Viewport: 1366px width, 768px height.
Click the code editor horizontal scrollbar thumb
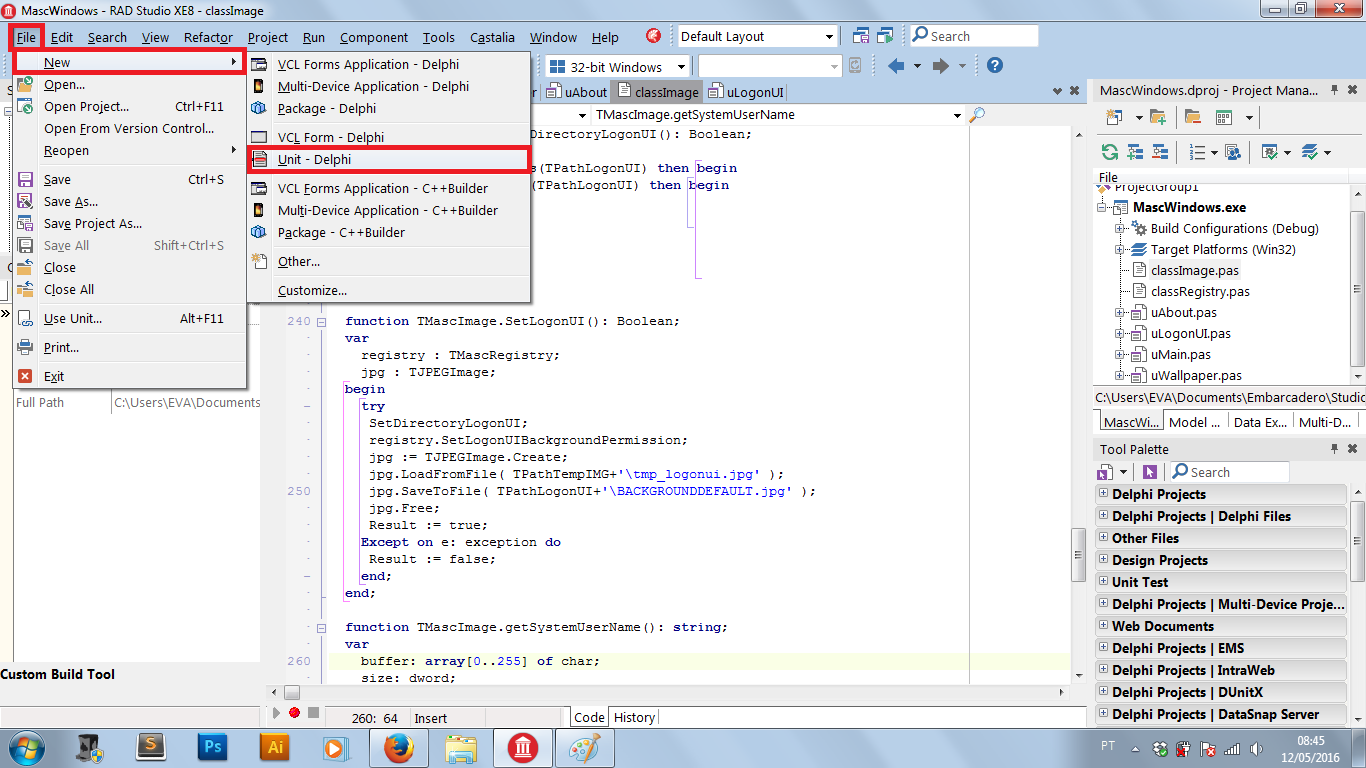pos(291,692)
